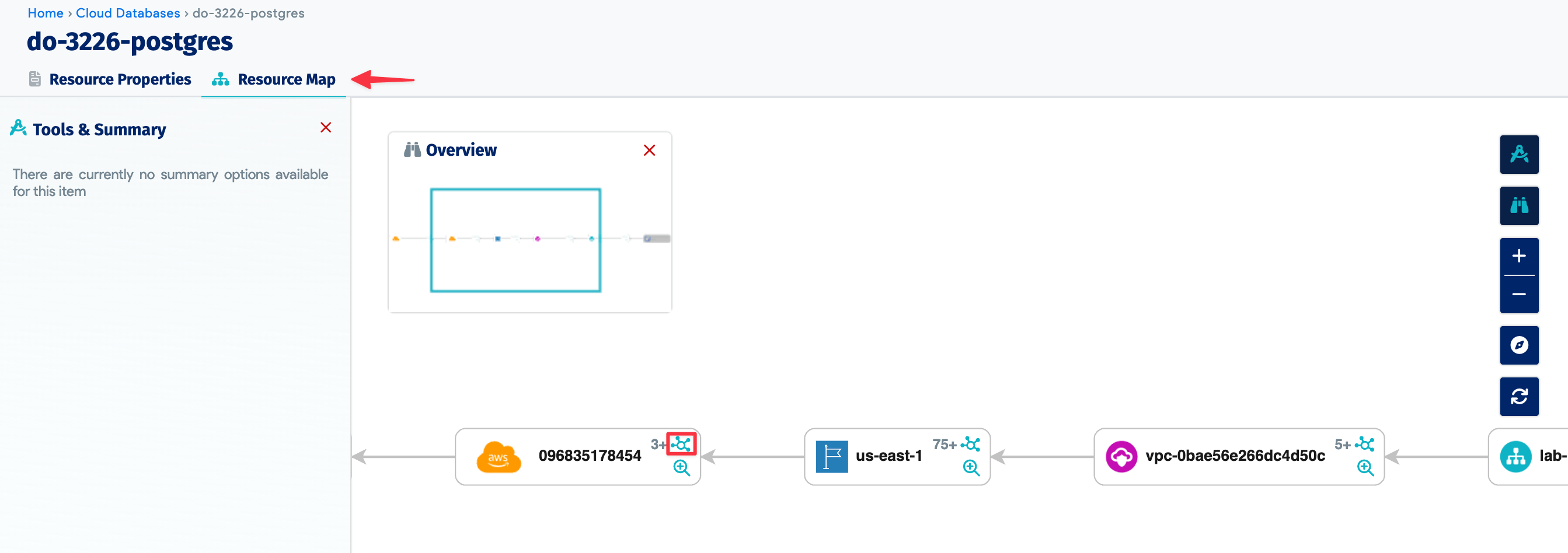Expand connections on AWS account 096835178454

coord(682,444)
